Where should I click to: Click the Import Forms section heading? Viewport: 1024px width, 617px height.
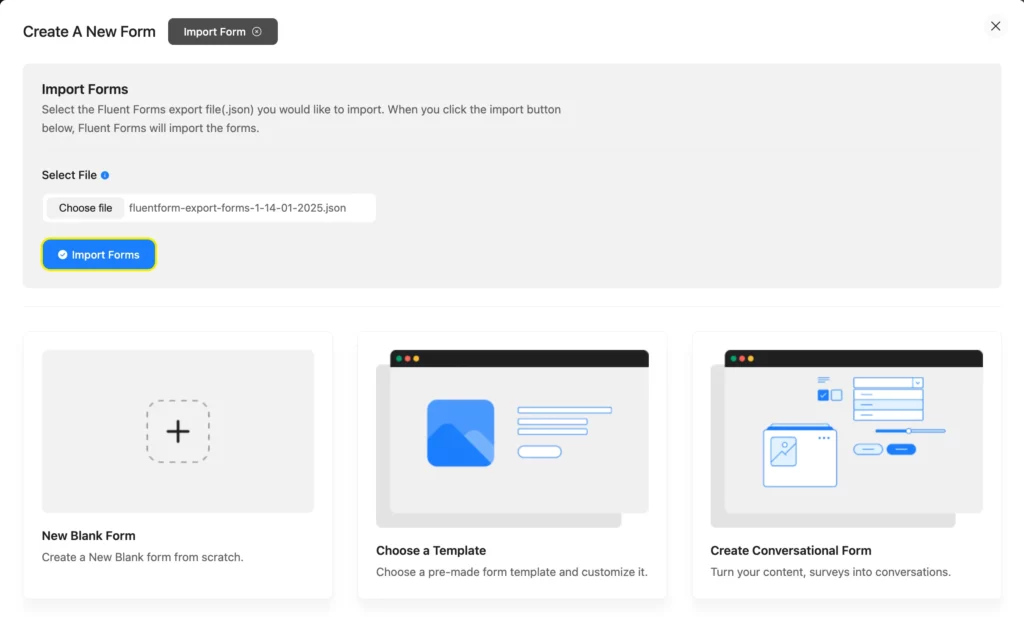coord(85,89)
